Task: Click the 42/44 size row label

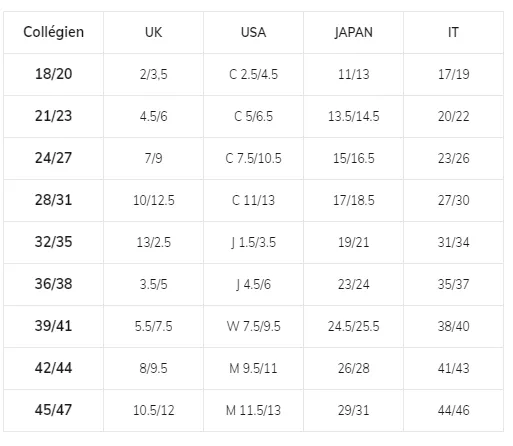Action: (53, 368)
